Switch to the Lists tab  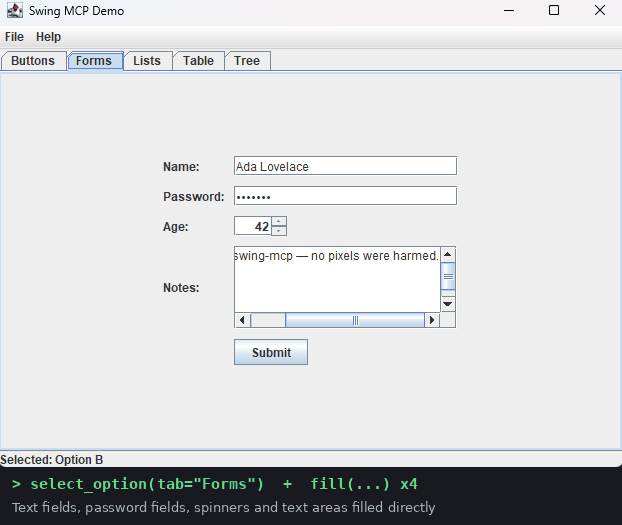(x=147, y=61)
